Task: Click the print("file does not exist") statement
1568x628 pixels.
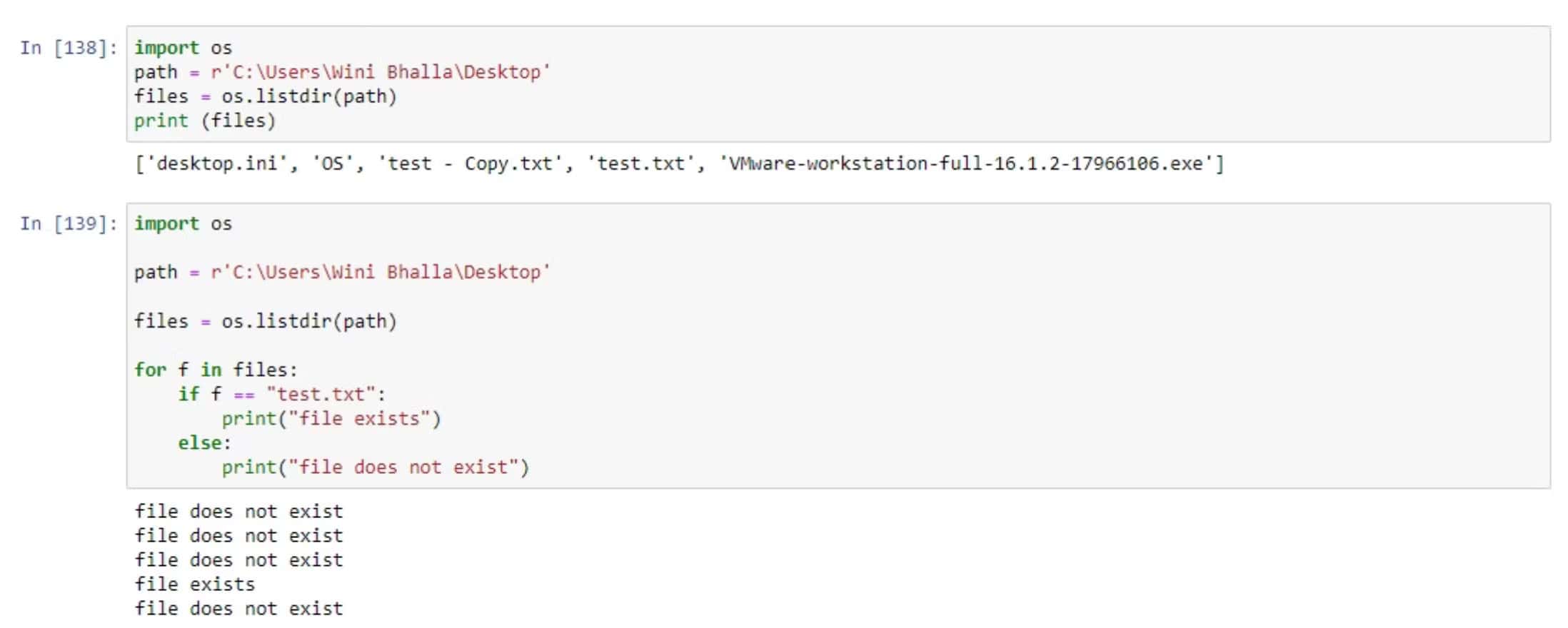Action: coord(375,467)
